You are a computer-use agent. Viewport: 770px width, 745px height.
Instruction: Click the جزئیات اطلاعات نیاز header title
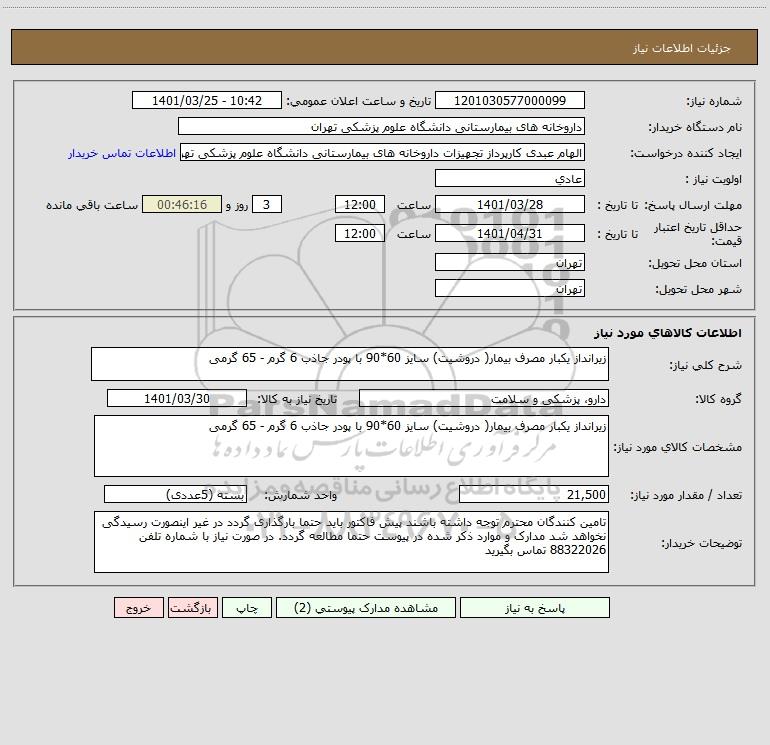tap(682, 48)
